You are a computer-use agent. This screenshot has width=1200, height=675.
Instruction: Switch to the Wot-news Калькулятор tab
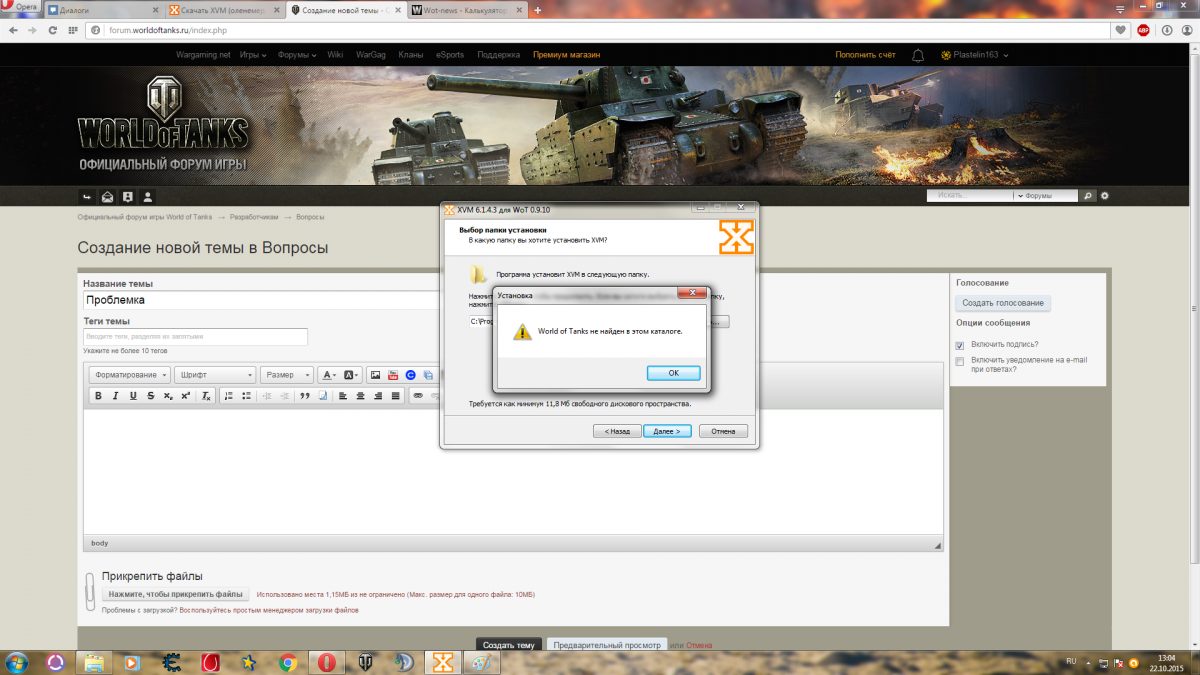pos(467,10)
